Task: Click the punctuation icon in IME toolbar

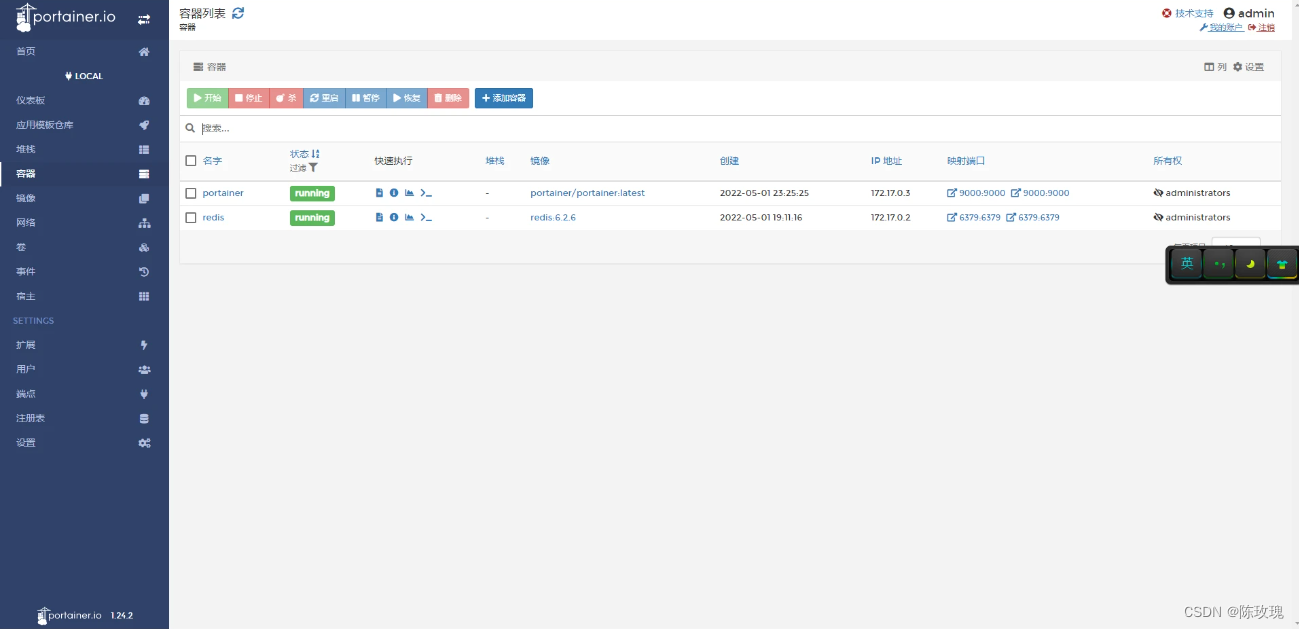Action: point(1218,264)
